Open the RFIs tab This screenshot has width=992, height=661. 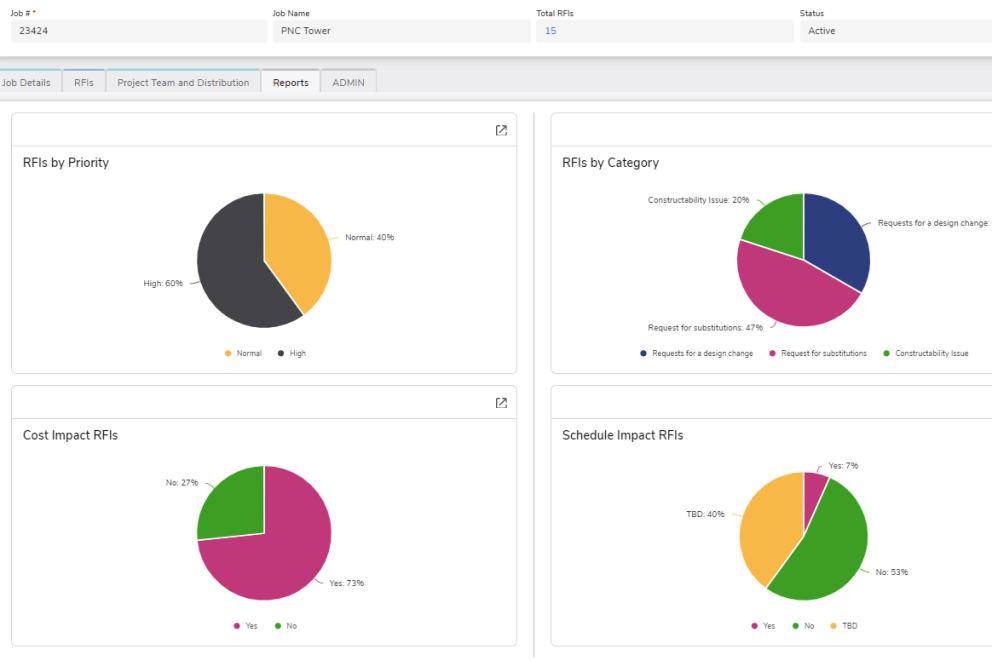click(x=84, y=83)
